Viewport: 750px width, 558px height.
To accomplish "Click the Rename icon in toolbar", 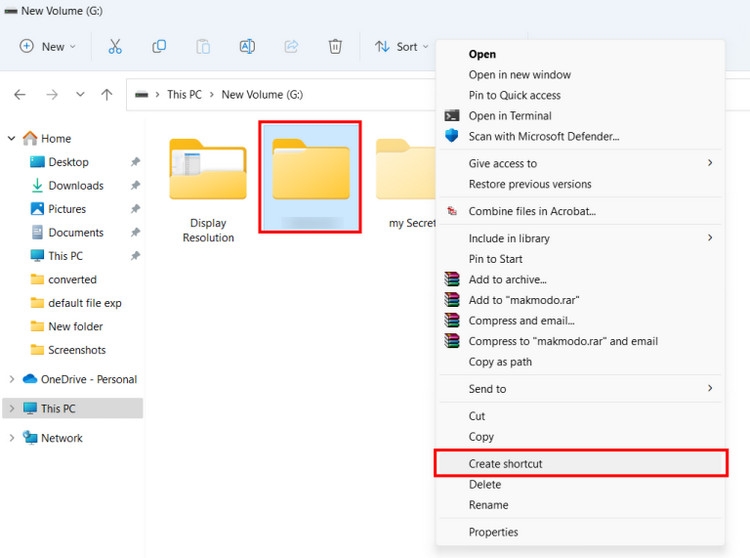I will (247, 46).
